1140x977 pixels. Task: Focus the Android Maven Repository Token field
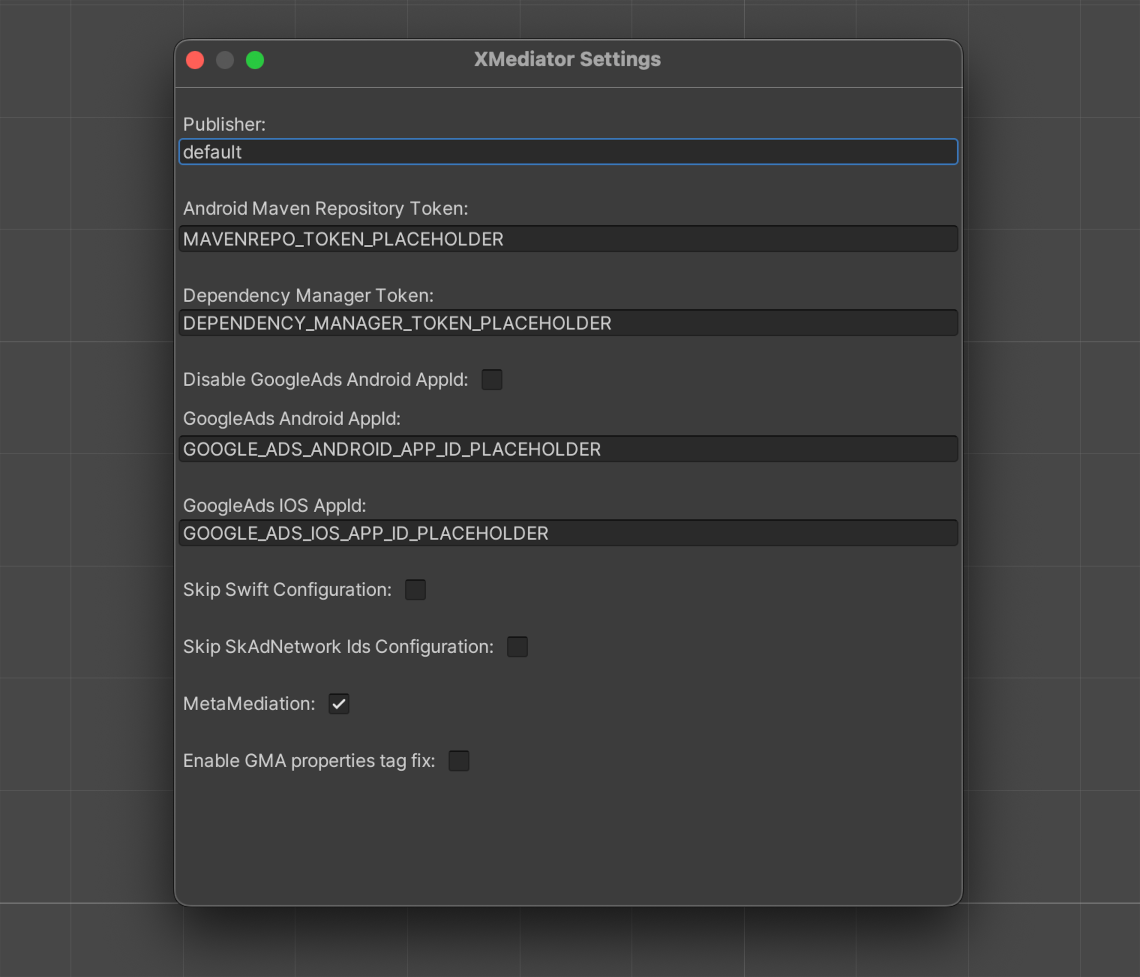(568, 239)
